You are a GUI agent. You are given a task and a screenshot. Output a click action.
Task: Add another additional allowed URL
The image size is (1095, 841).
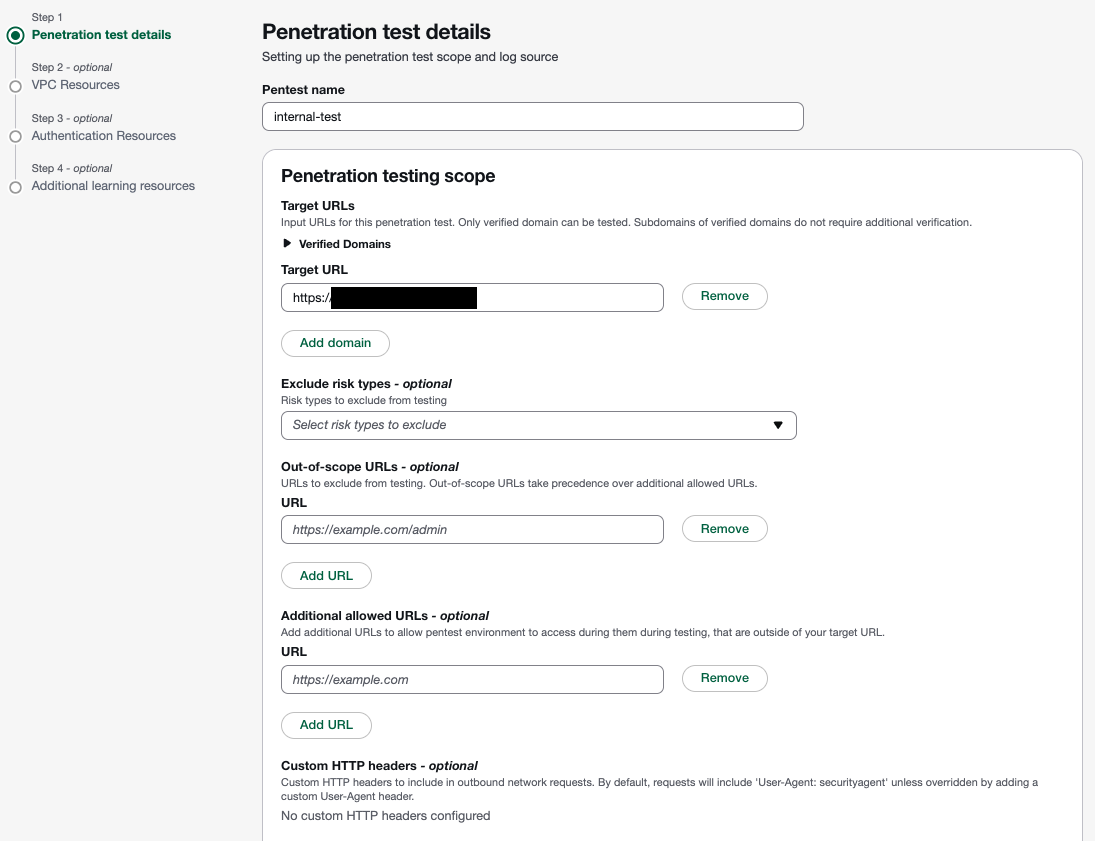(x=326, y=725)
